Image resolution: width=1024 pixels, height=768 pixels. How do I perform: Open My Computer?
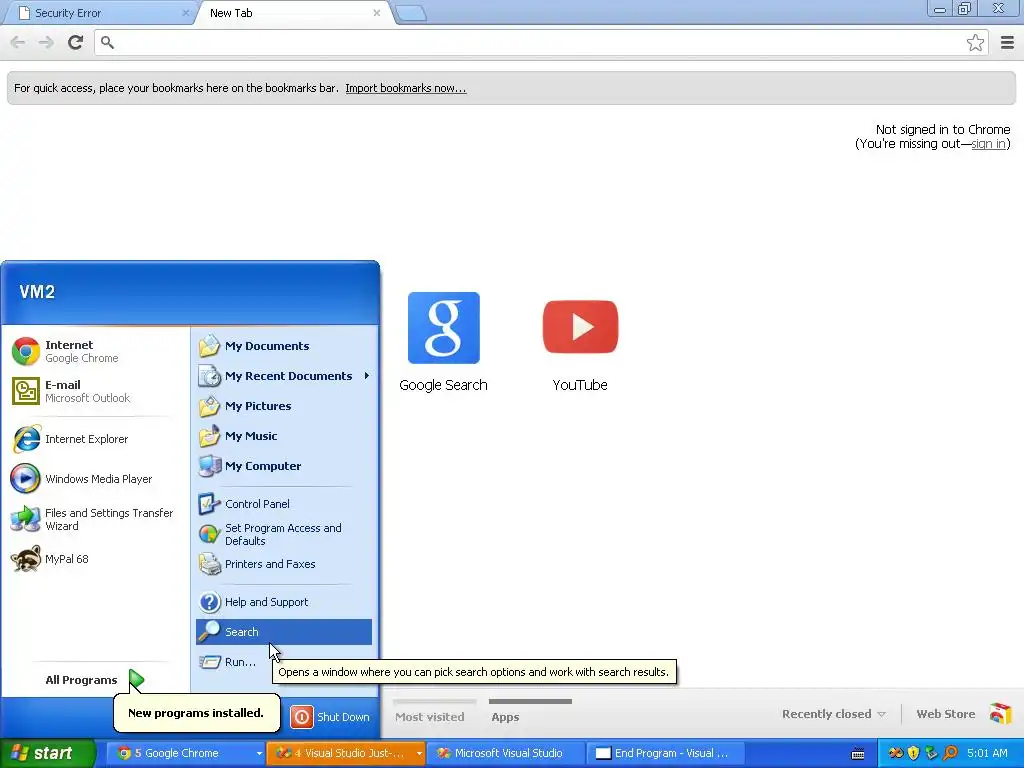pos(284,466)
